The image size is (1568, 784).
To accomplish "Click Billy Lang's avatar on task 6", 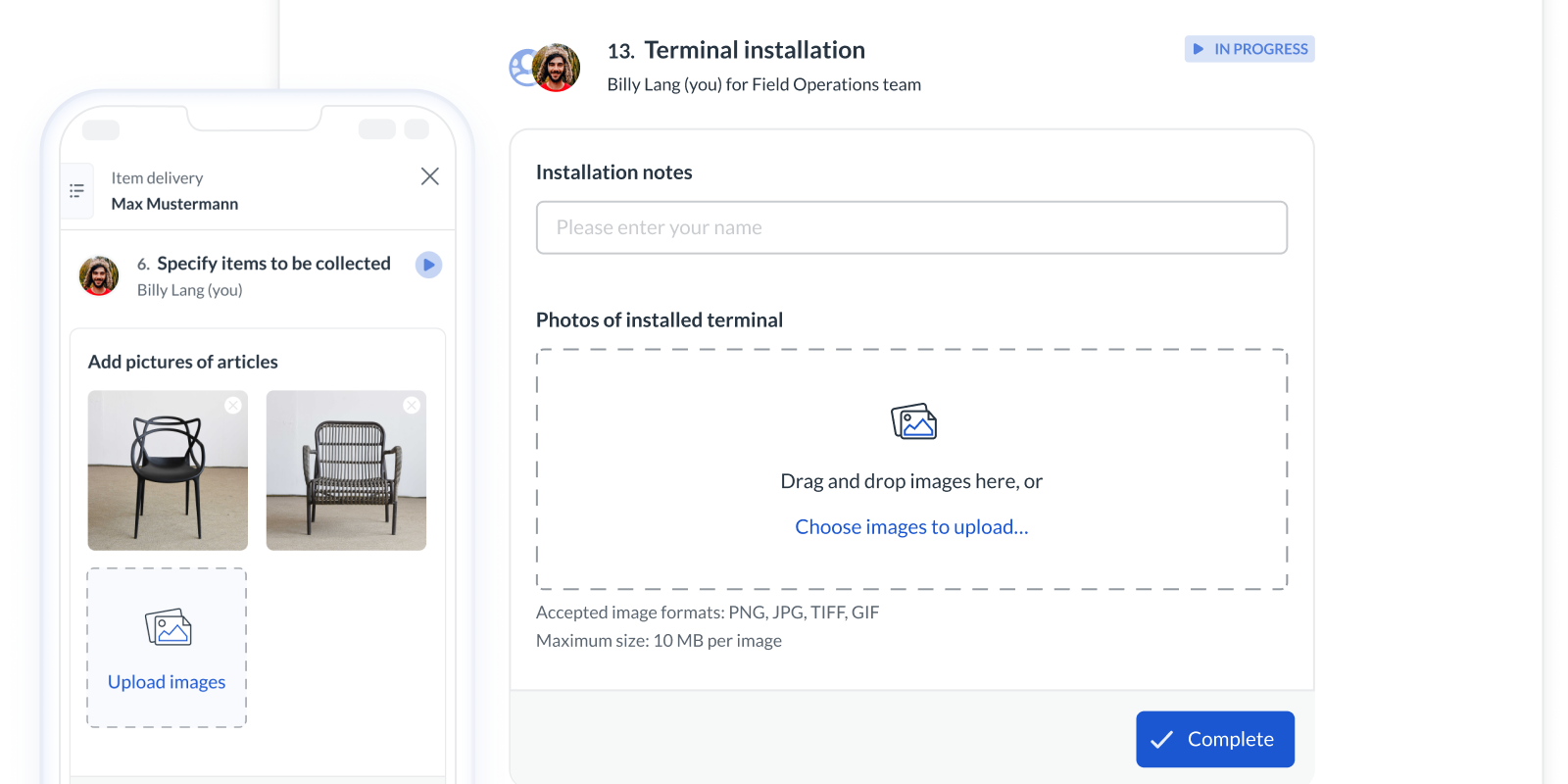I will [x=98, y=275].
